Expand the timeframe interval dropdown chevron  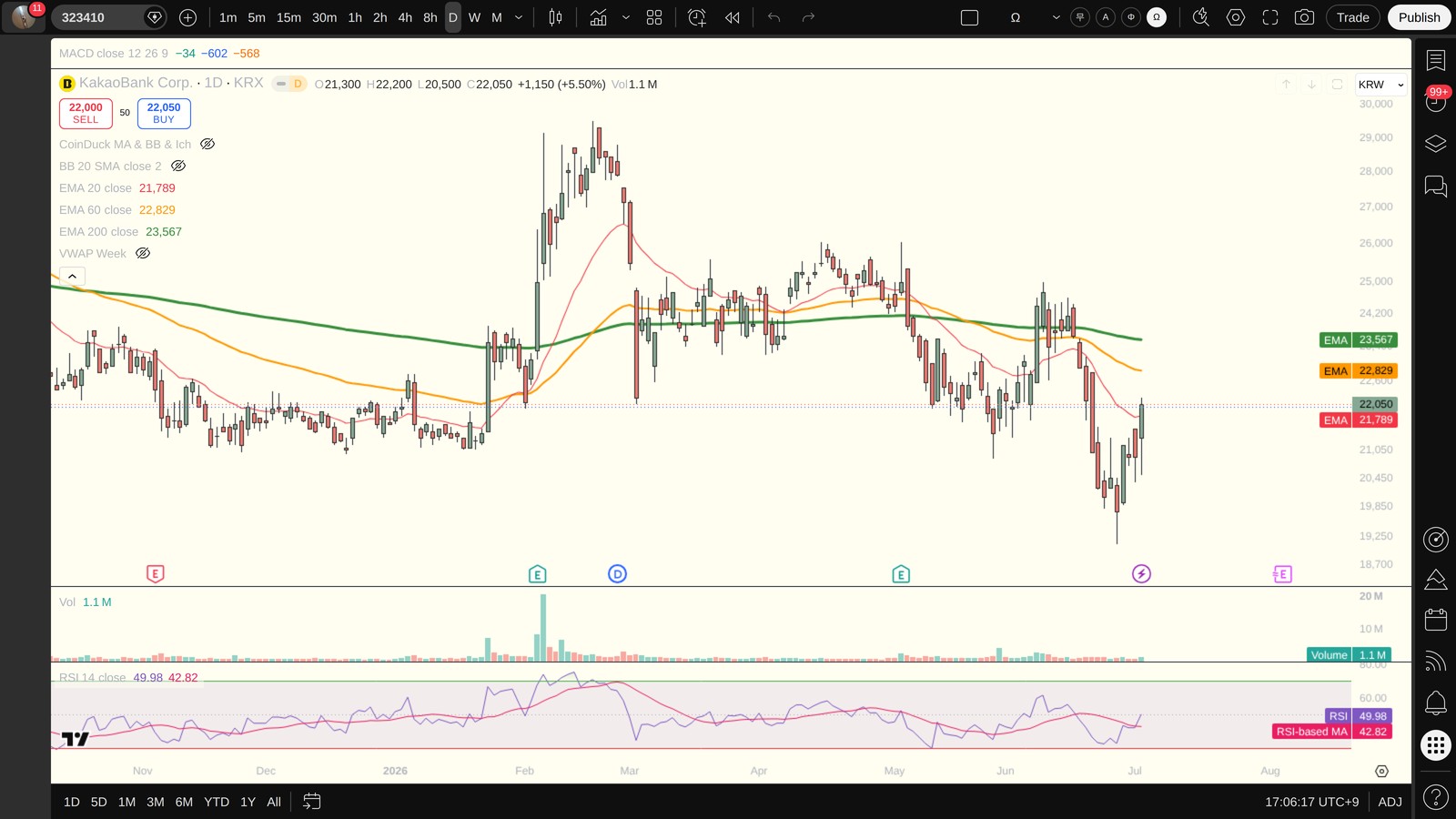click(519, 17)
